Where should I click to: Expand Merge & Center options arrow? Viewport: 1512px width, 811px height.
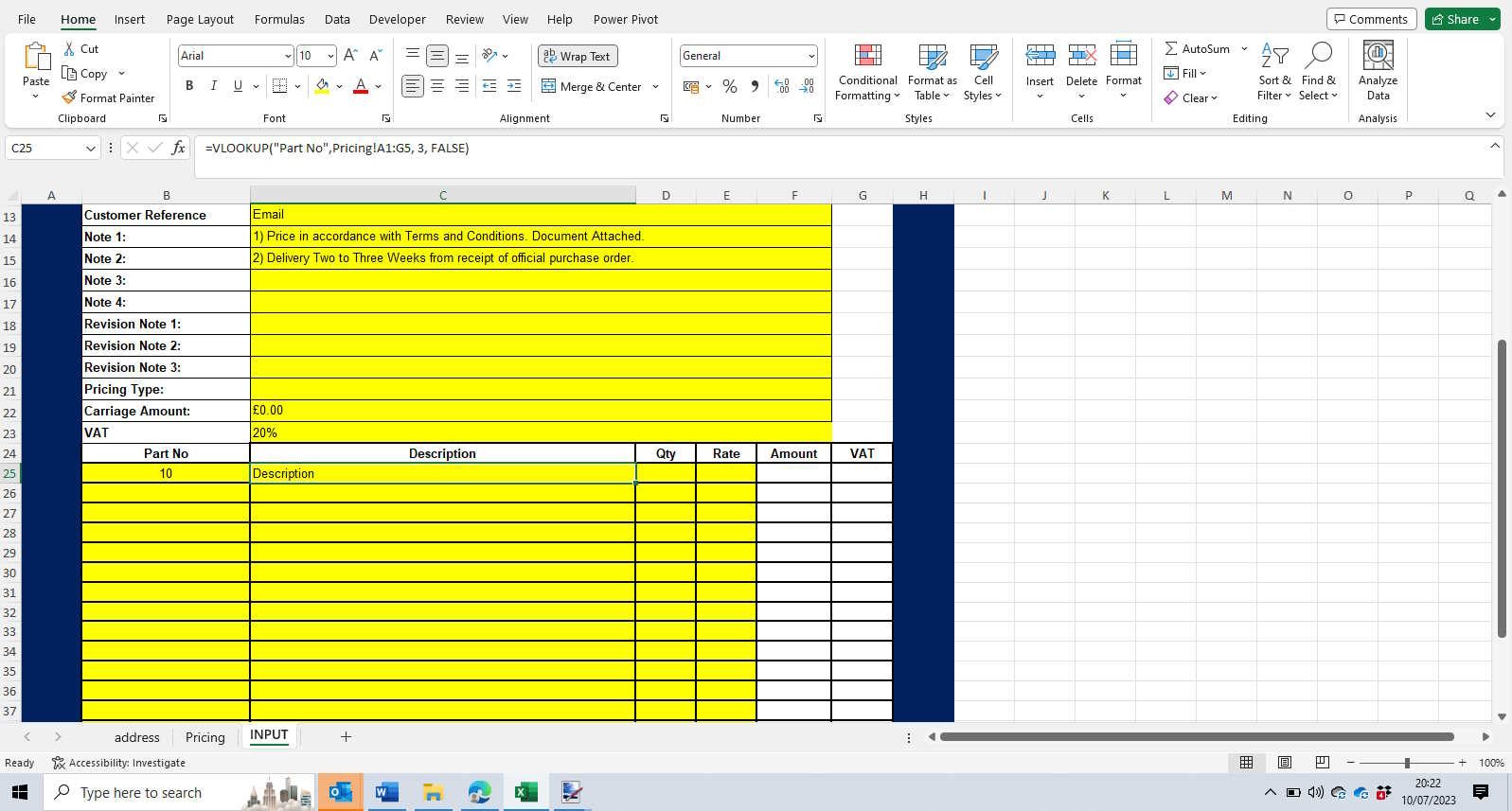pos(655,86)
